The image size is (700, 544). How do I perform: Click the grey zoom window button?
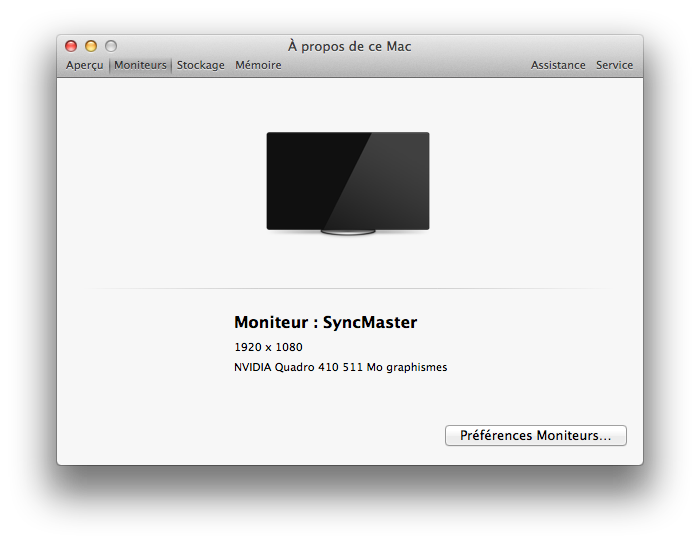pyautogui.click(x=111, y=46)
